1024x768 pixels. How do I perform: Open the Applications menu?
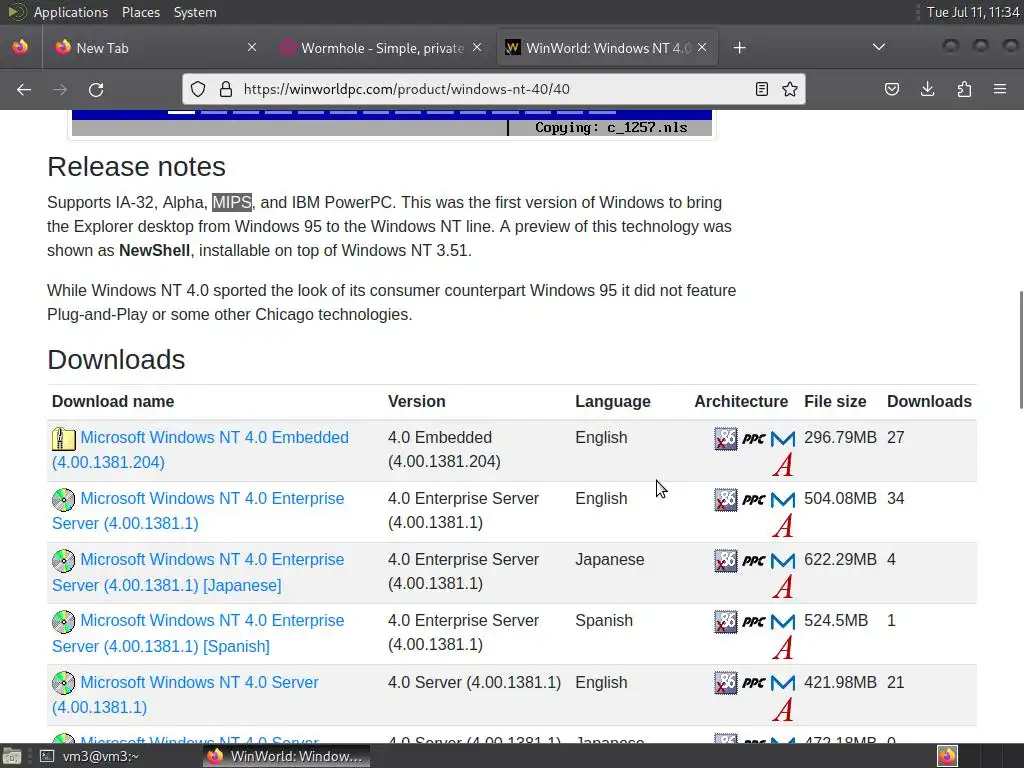(x=71, y=12)
